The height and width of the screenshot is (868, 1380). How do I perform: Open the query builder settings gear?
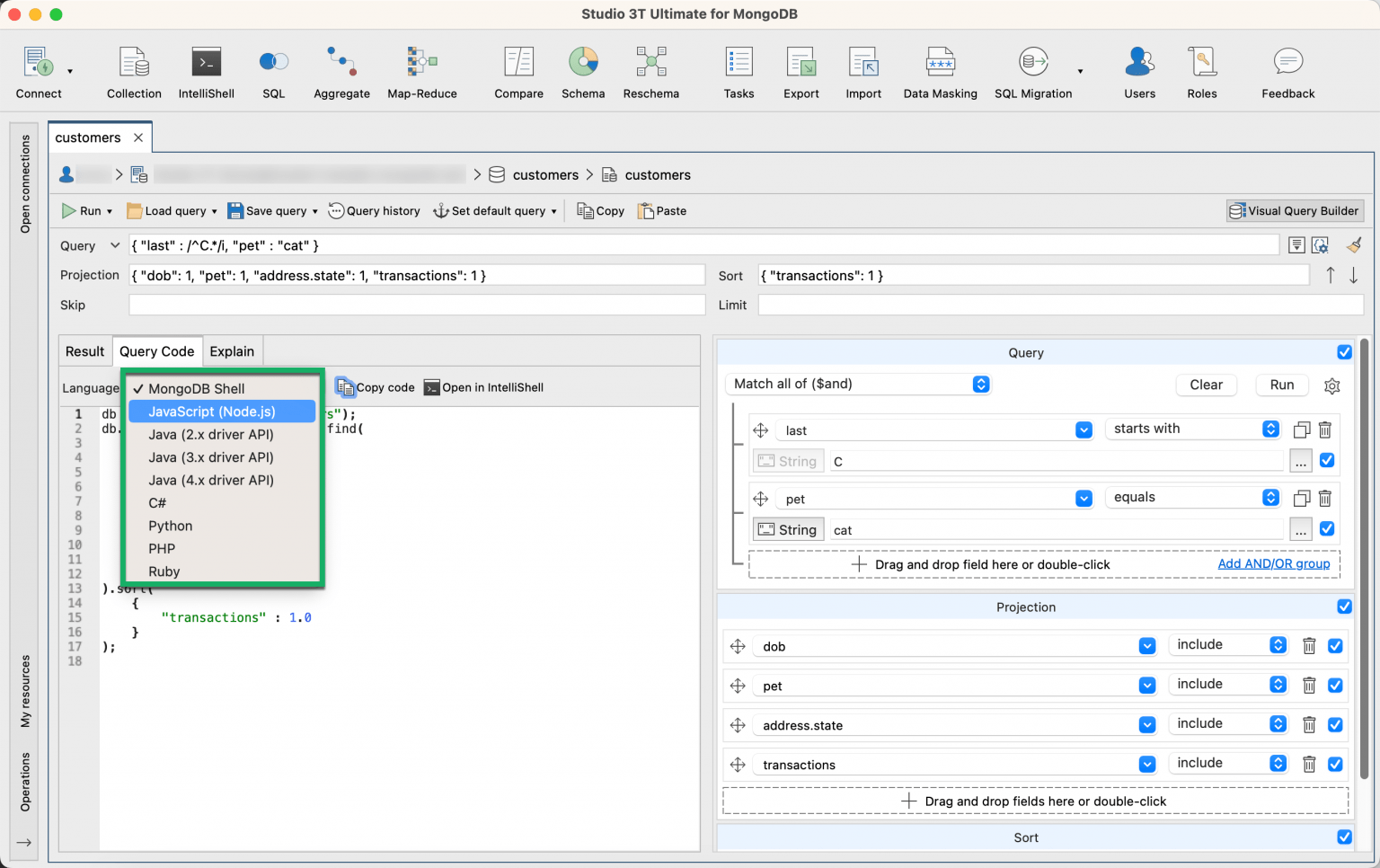coord(1331,385)
